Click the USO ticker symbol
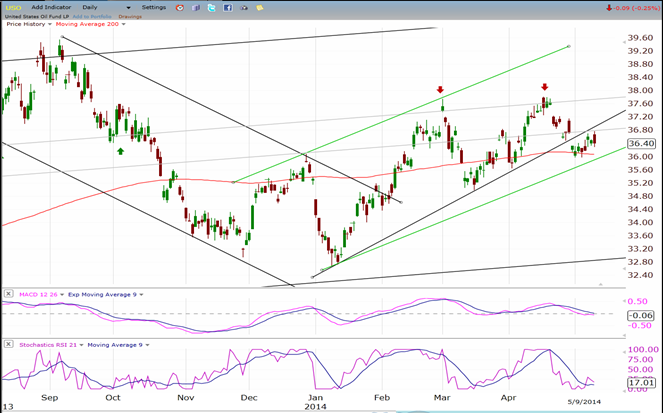Image resolution: width=663 pixels, height=413 pixels. (x=13, y=8)
